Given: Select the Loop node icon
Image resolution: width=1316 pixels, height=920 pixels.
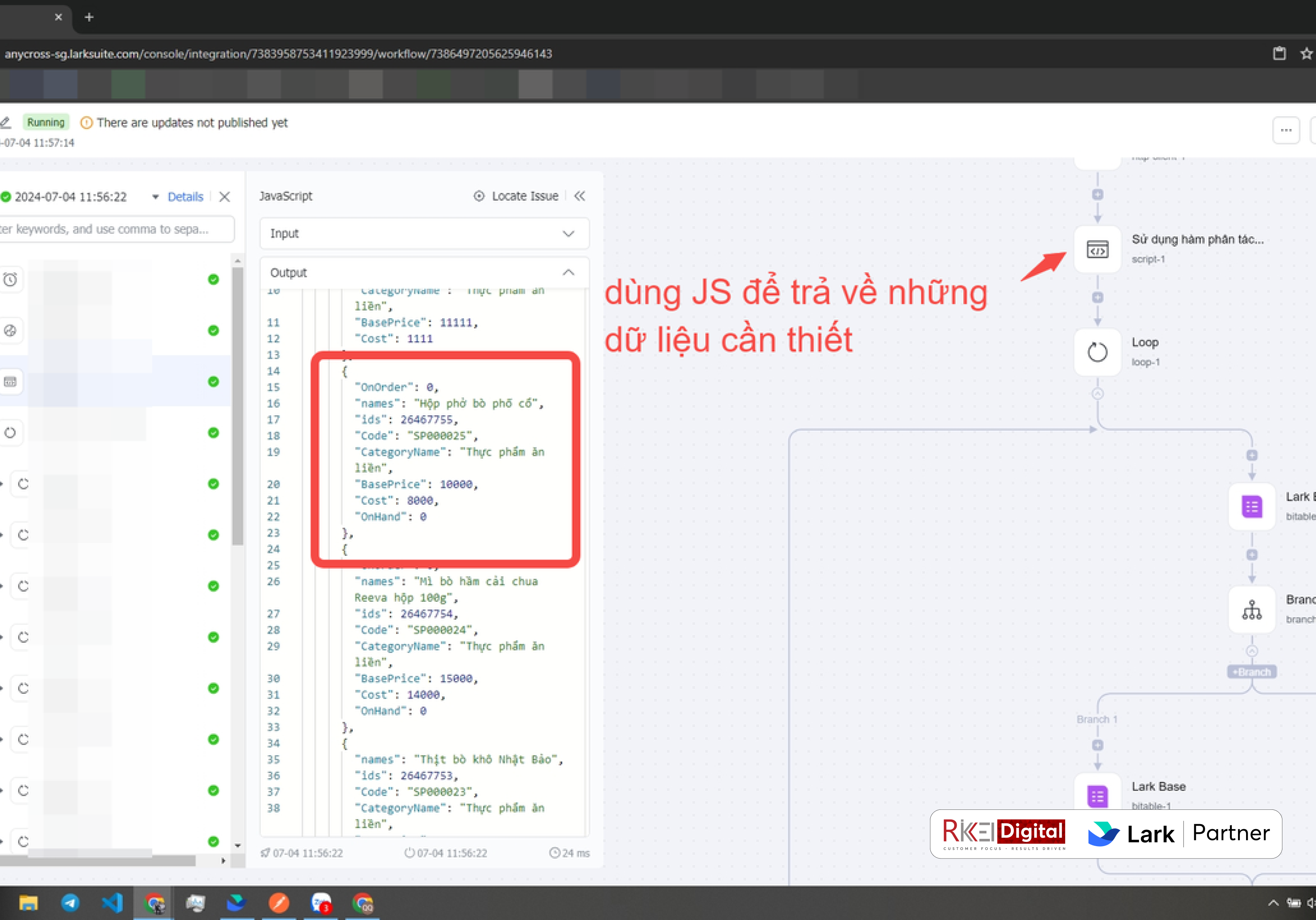Looking at the screenshot, I should pos(1097,352).
